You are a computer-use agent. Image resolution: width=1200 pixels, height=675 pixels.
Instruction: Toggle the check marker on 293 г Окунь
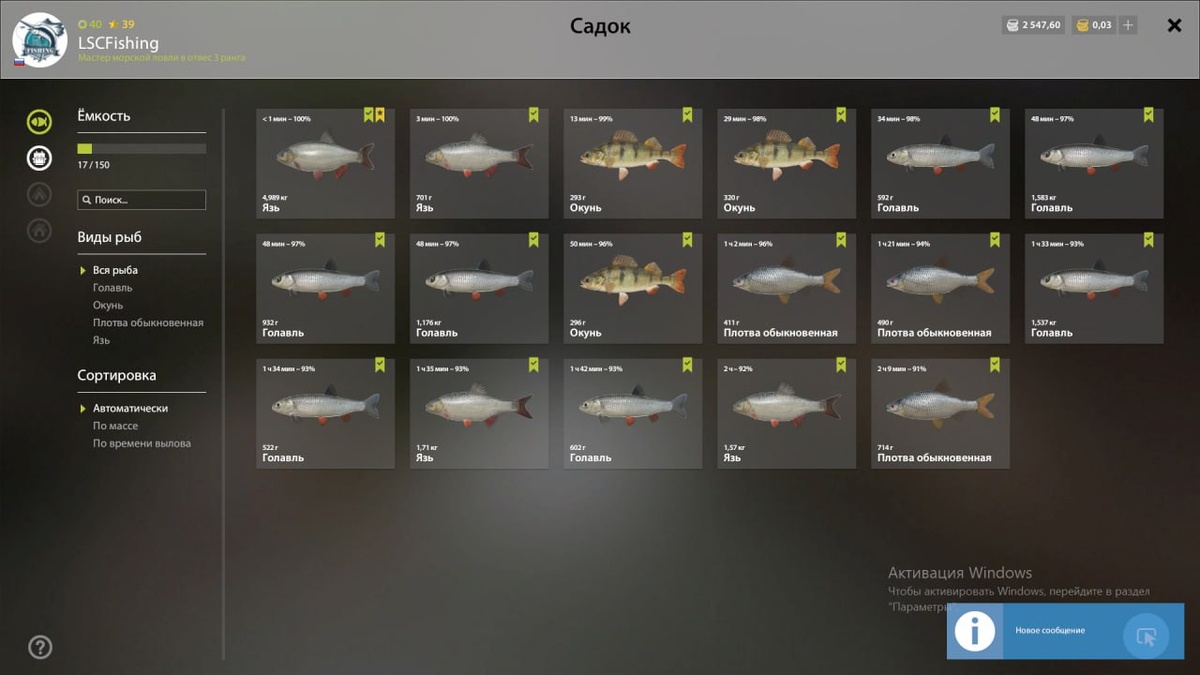point(687,115)
